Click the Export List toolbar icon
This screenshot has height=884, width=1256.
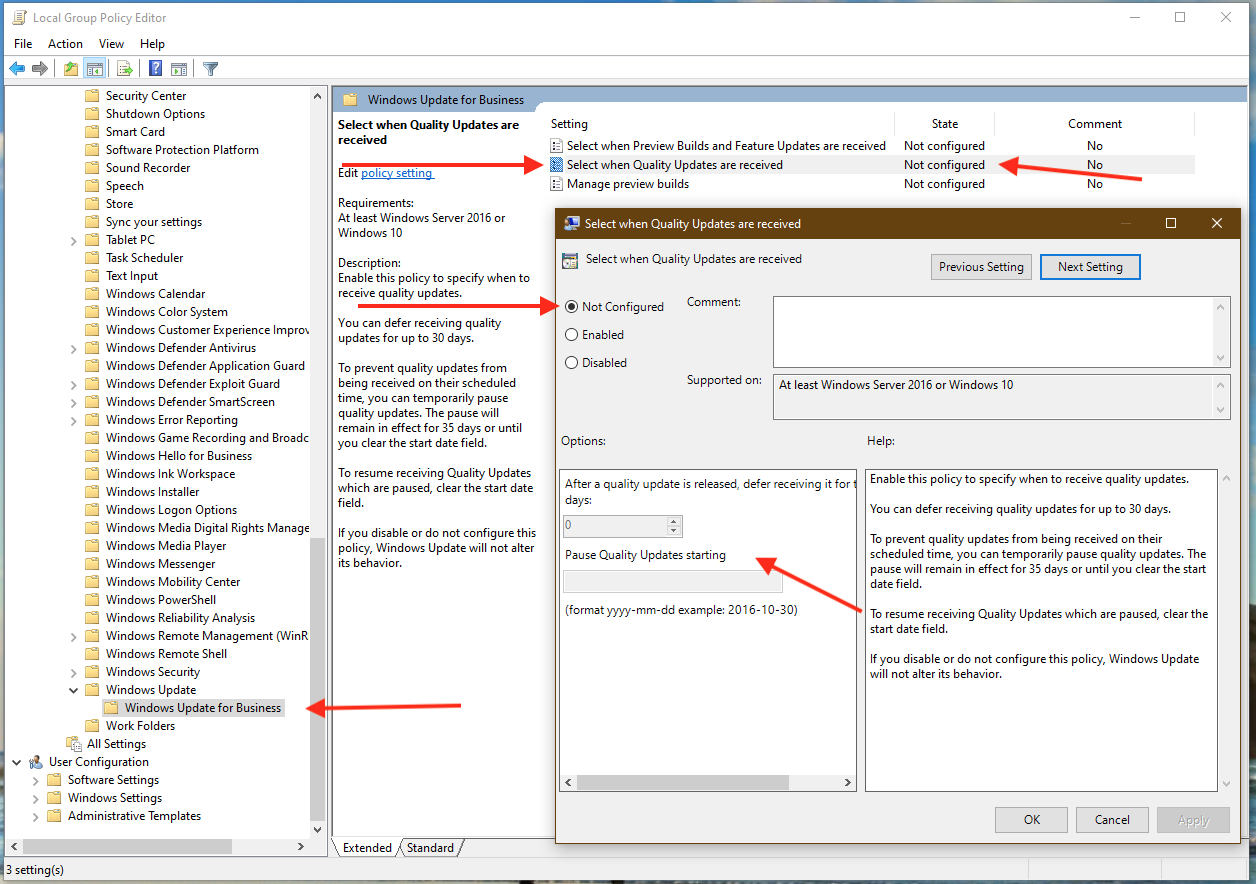pos(125,69)
